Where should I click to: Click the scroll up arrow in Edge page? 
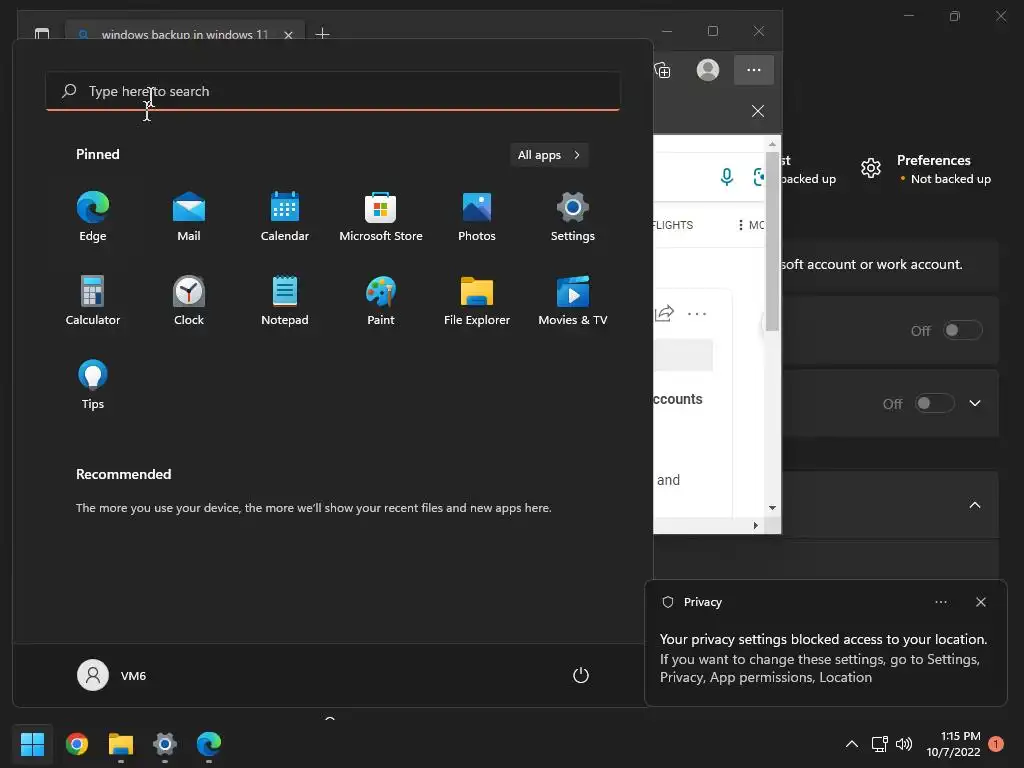pos(772,144)
